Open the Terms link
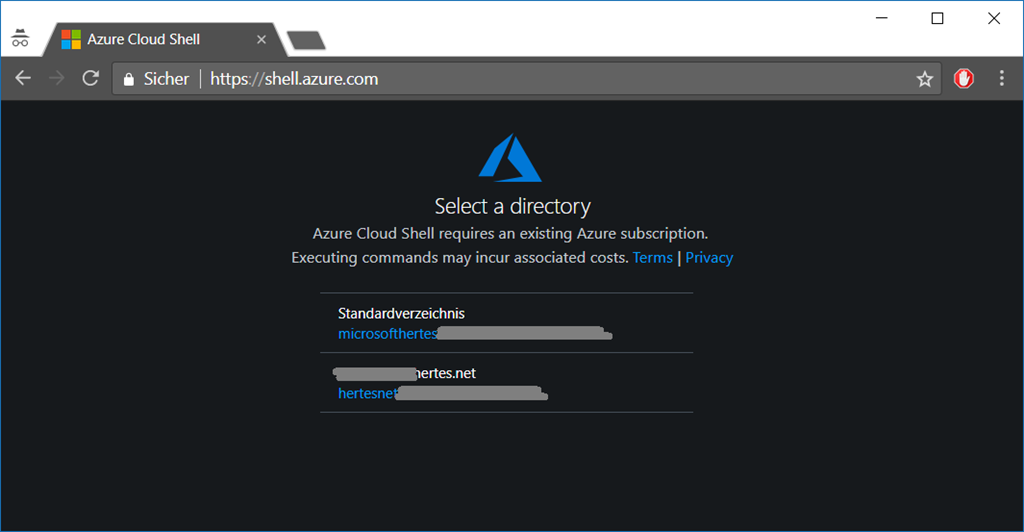Viewport: 1024px width, 532px height. click(x=652, y=258)
